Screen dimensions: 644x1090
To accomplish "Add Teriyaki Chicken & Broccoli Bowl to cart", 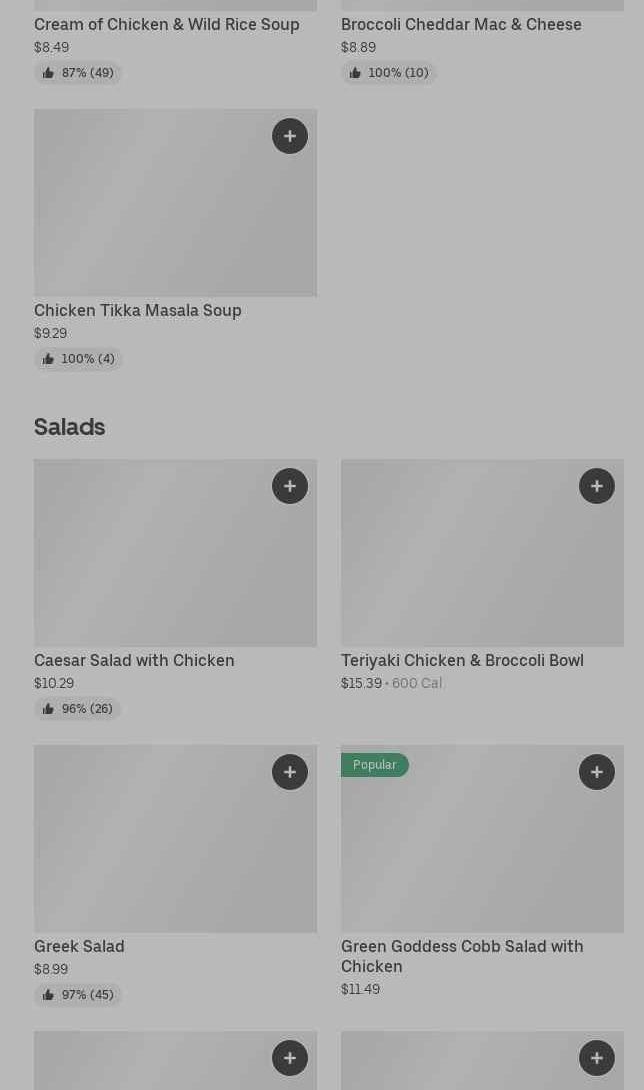I will 597,486.
